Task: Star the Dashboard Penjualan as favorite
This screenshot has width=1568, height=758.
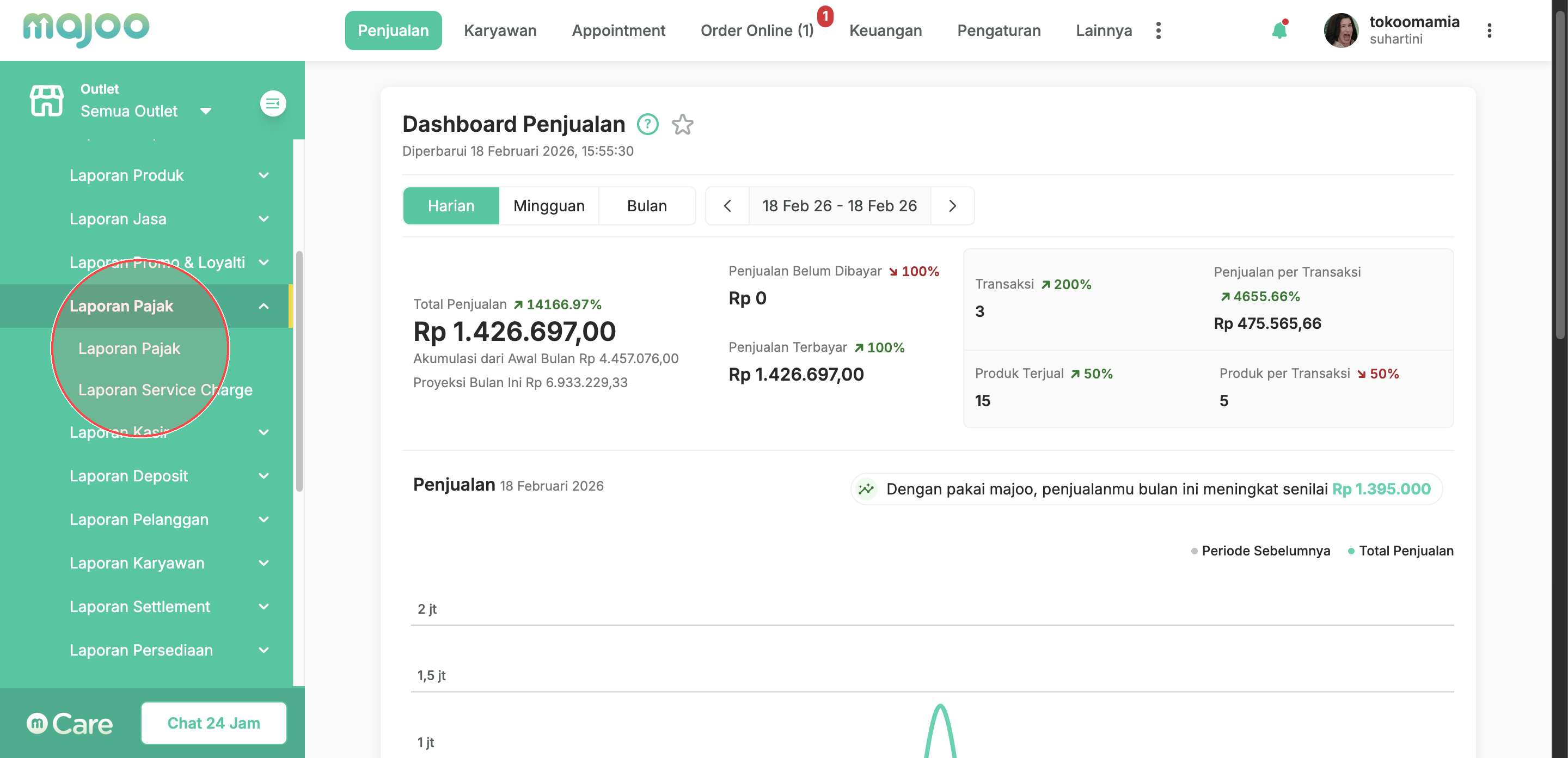Action: point(682,124)
